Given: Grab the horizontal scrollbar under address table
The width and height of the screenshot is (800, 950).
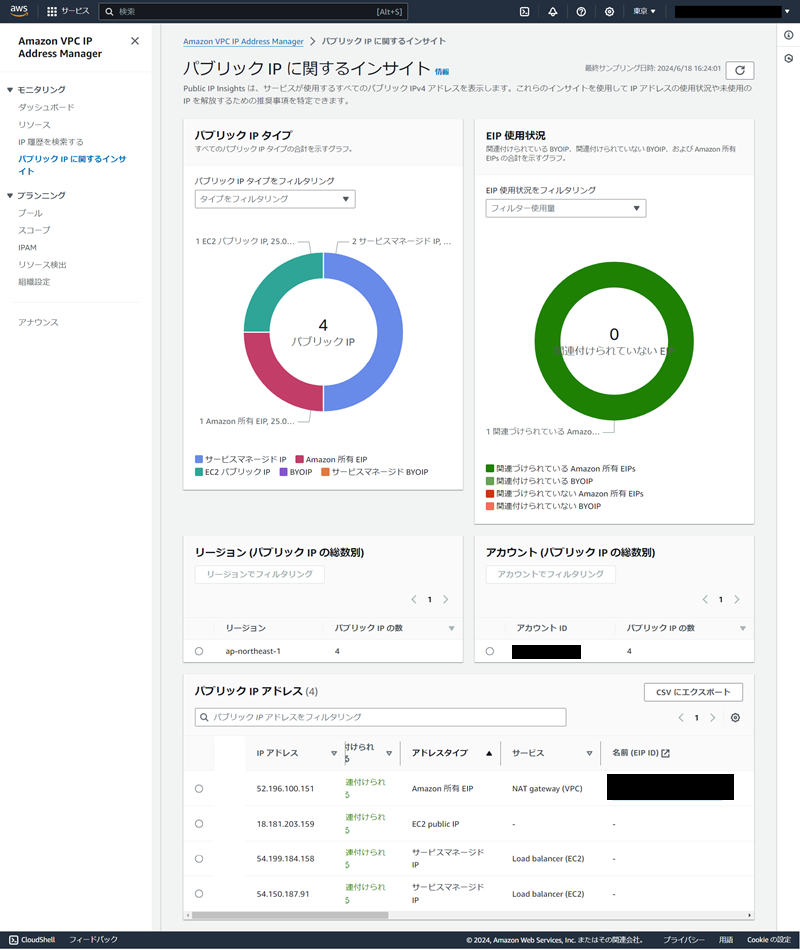Looking at the screenshot, I should (290, 915).
